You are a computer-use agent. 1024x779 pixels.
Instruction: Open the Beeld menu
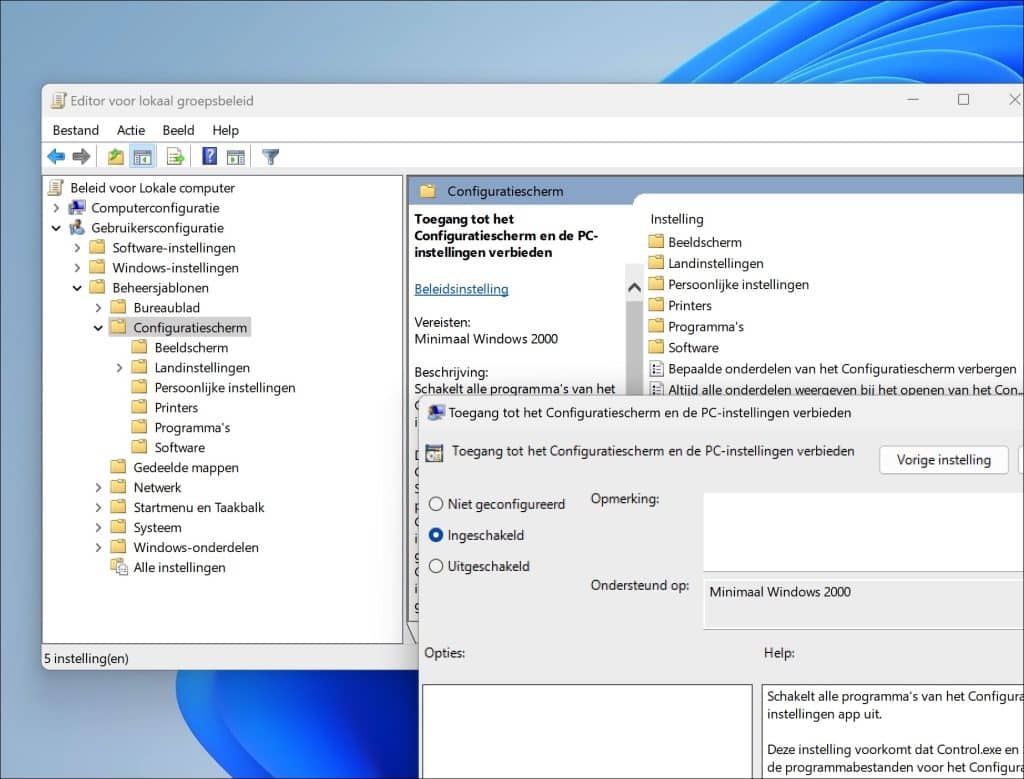pyautogui.click(x=178, y=130)
